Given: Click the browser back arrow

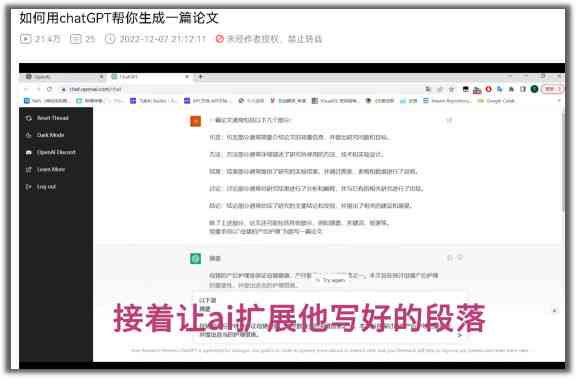Looking at the screenshot, I should point(26,89).
